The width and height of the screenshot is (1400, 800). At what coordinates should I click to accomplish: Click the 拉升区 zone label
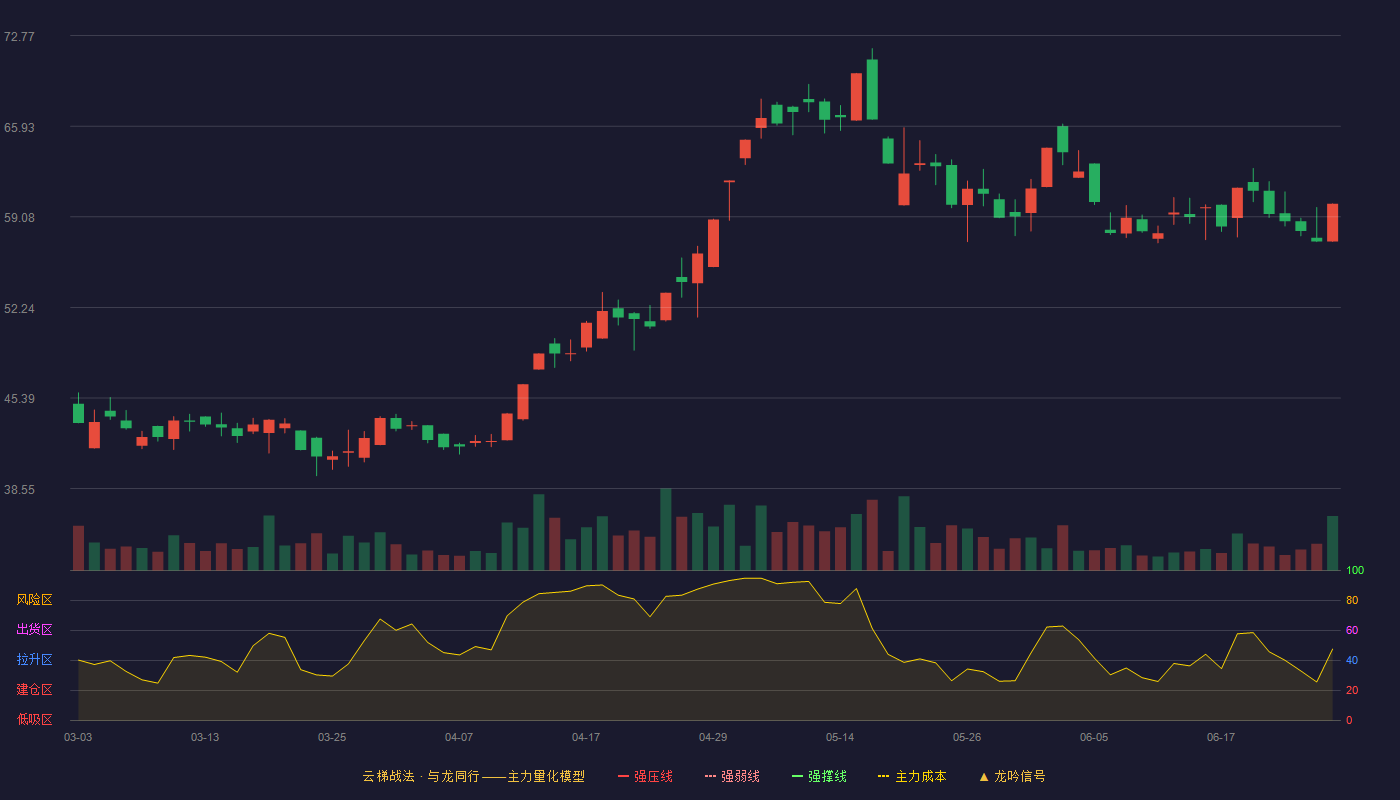click(34, 660)
